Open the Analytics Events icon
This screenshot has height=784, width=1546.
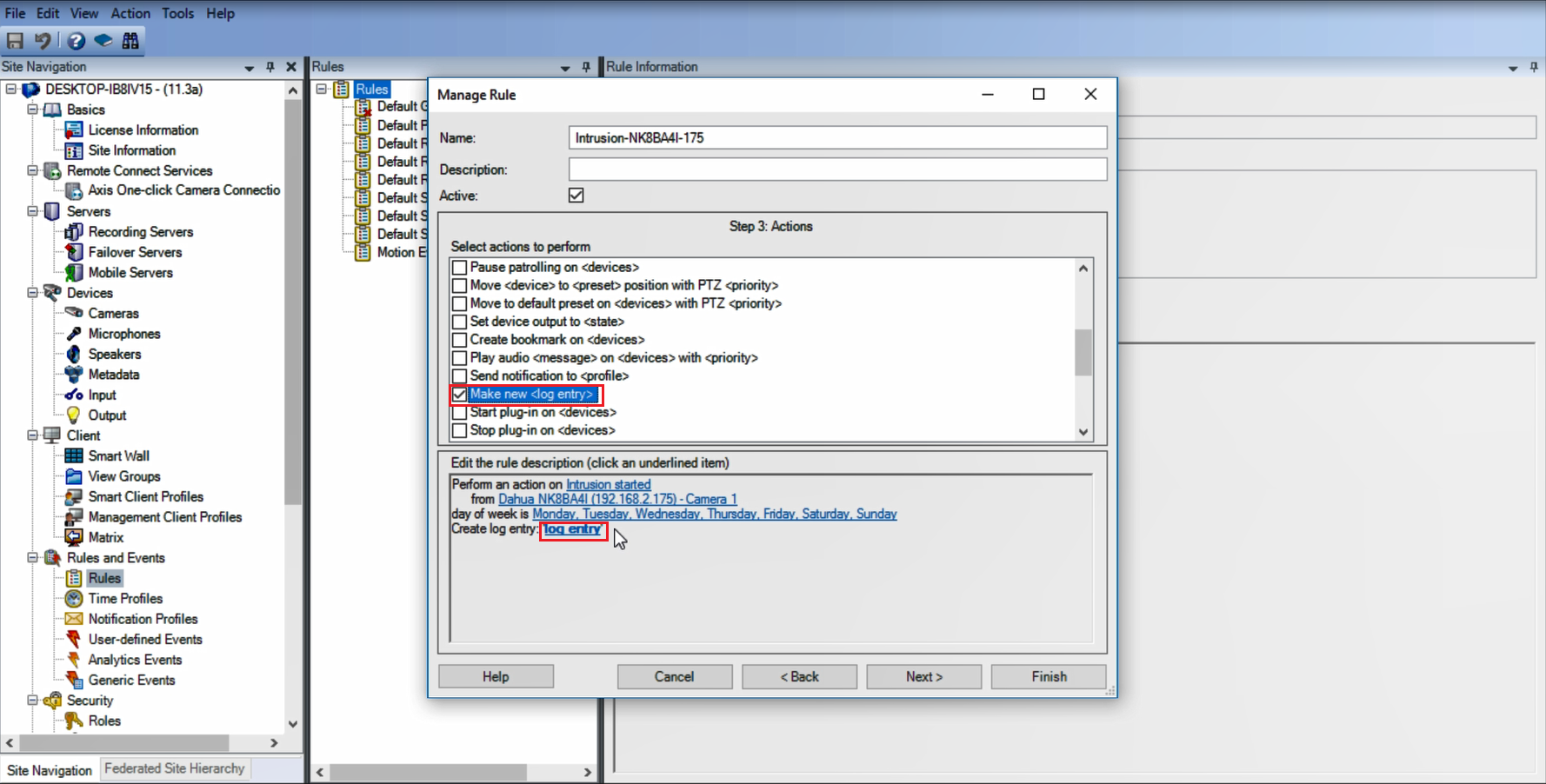click(74, 660)
